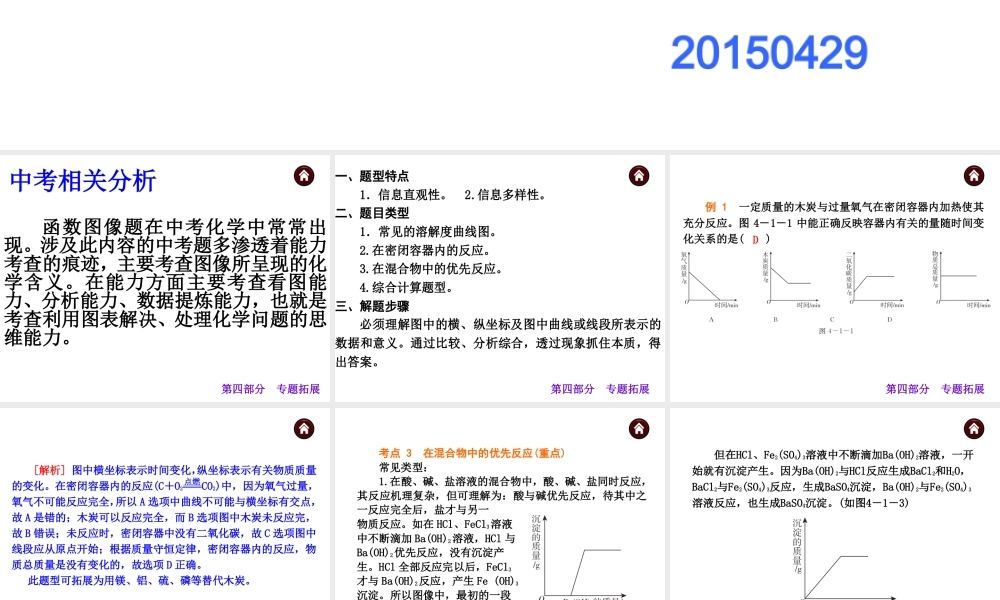The width and height of the screenshot is (1000, 600).
Task: Click the 信息直观性 text
Action: [412, 194]
